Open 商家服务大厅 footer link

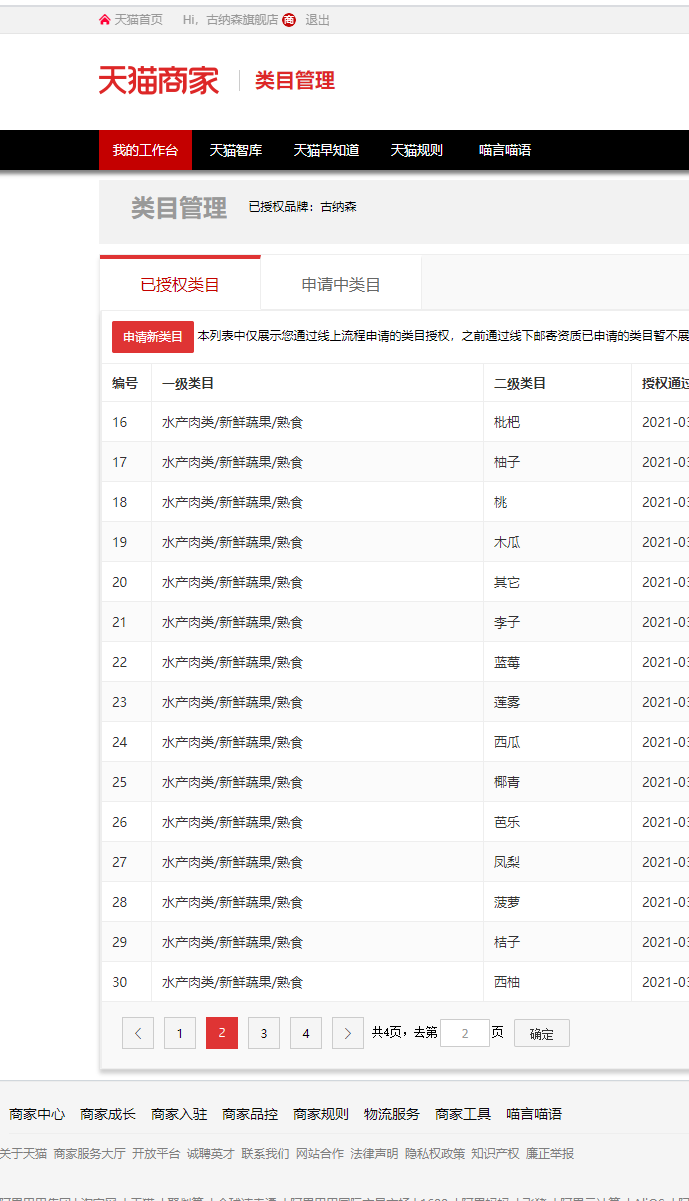(x=90, y=1153)
